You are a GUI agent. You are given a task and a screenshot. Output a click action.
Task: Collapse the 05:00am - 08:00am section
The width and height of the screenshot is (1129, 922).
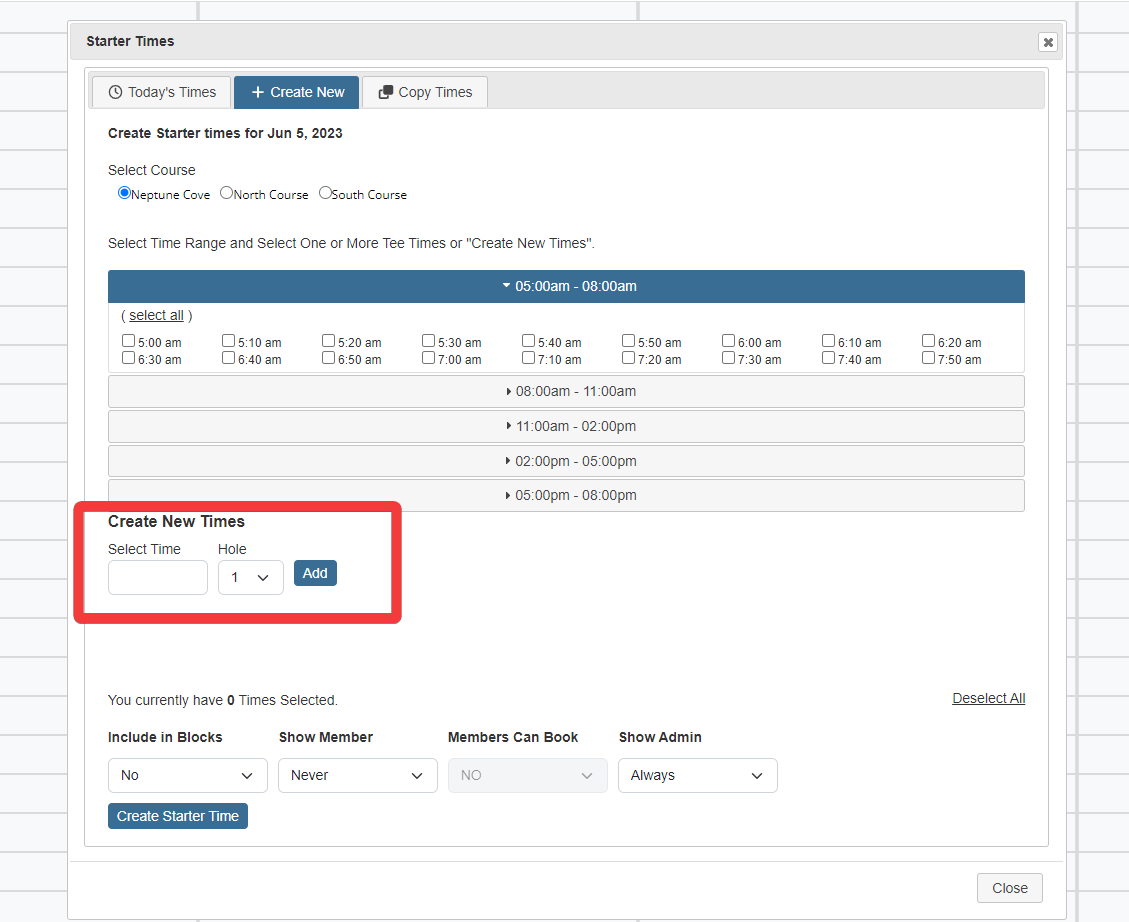566,285
